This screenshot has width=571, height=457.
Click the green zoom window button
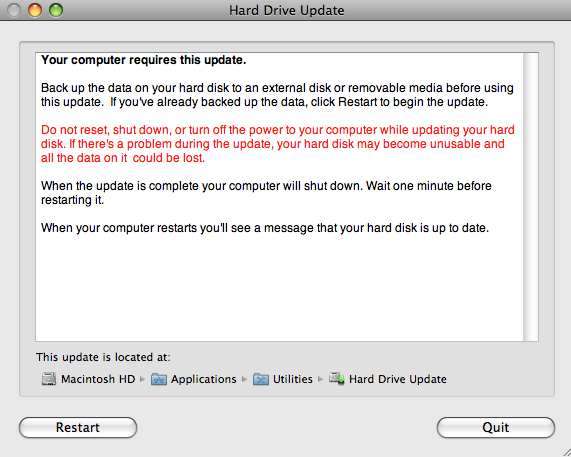56,10
